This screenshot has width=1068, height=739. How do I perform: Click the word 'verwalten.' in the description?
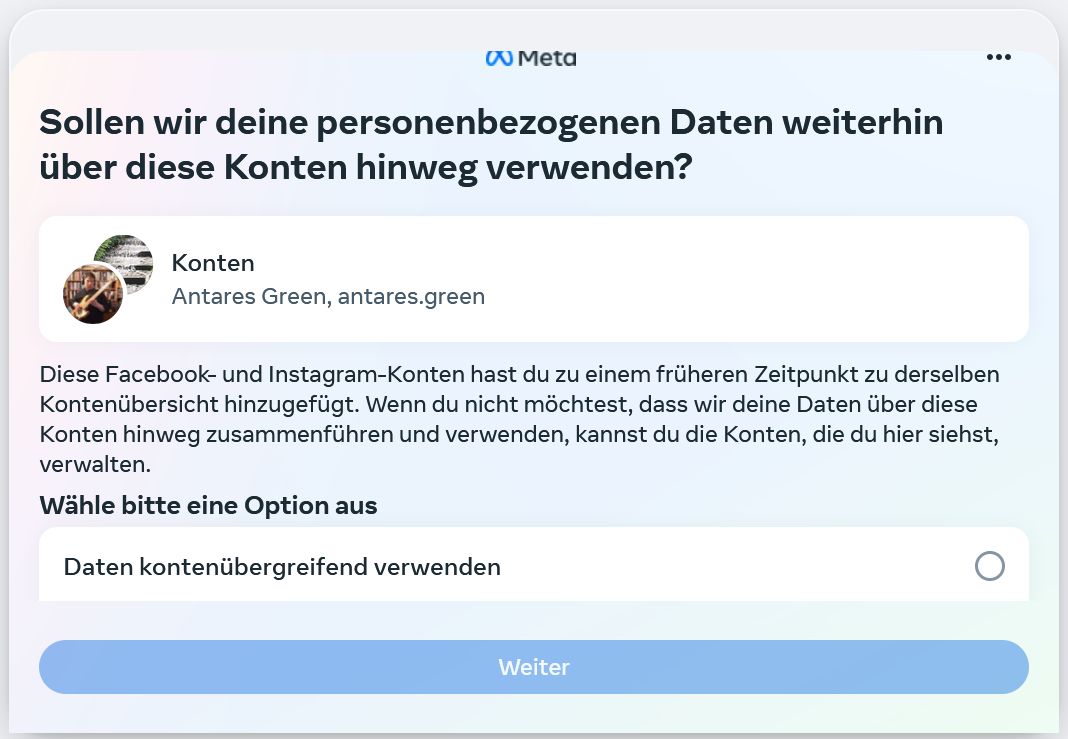click(x=94, y=466)
